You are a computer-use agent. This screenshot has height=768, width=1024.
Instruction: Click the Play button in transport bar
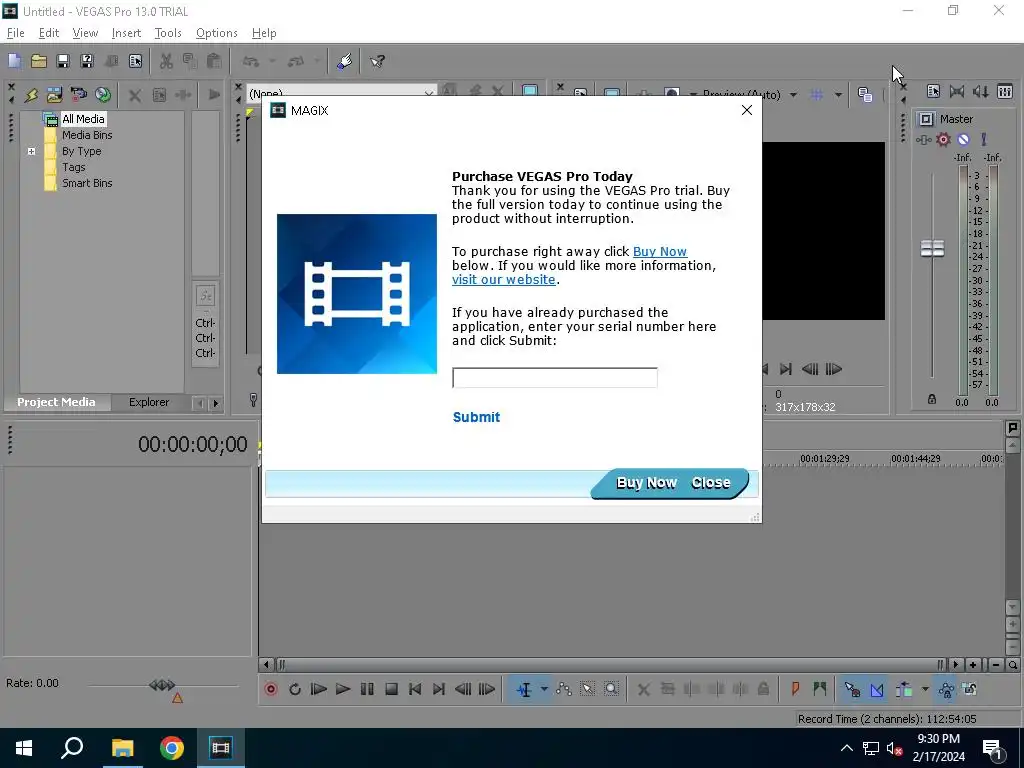[343, 689]
